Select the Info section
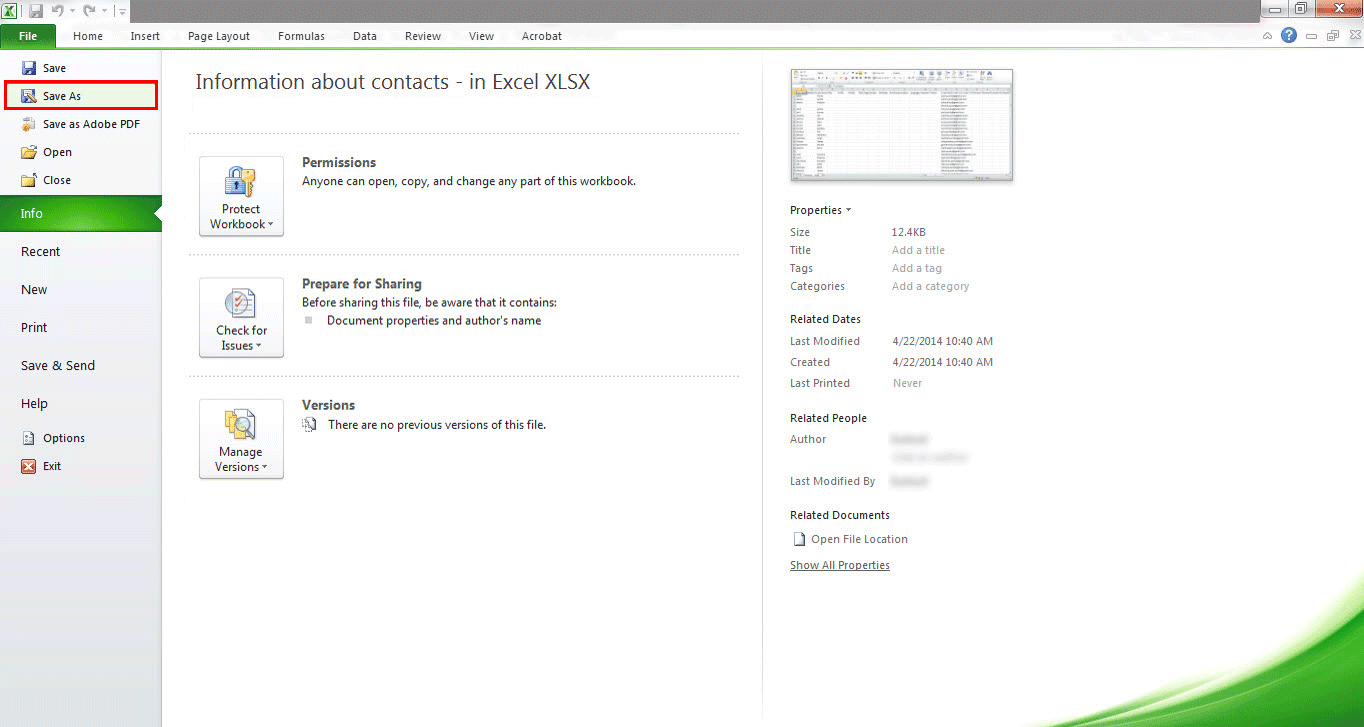 point(81,213)
